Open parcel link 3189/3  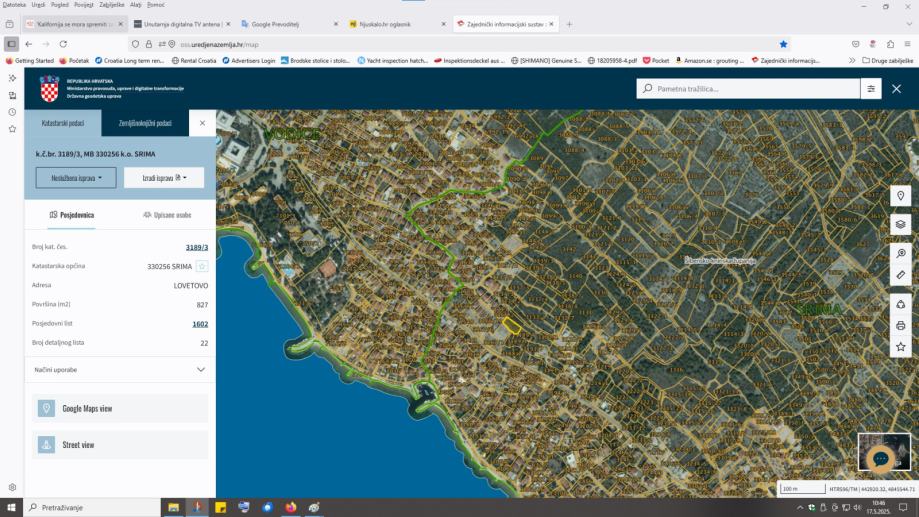coord(196,247)
